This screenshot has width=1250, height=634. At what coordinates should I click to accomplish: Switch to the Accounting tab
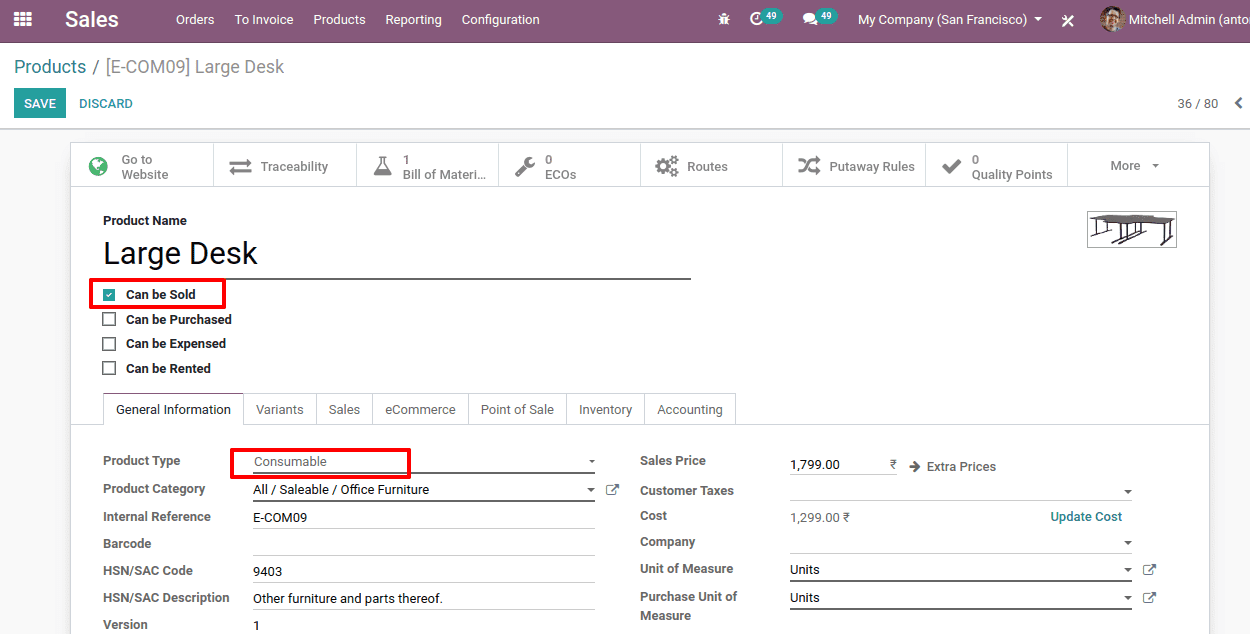pyautogui.click(x=690, y=409)
